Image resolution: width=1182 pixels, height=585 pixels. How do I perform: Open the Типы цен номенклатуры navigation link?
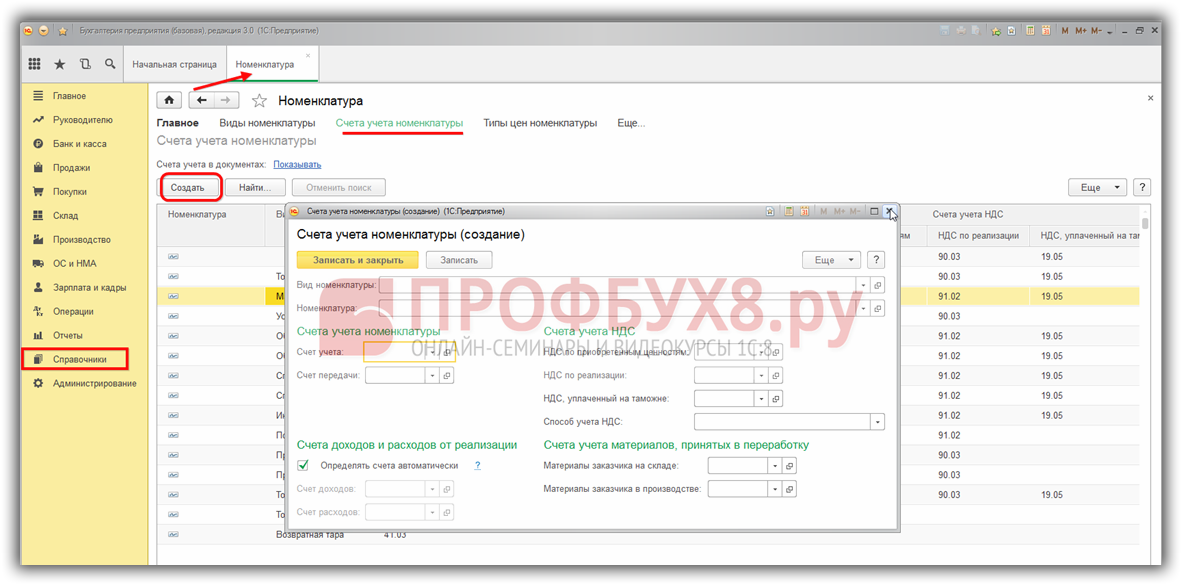540,123
